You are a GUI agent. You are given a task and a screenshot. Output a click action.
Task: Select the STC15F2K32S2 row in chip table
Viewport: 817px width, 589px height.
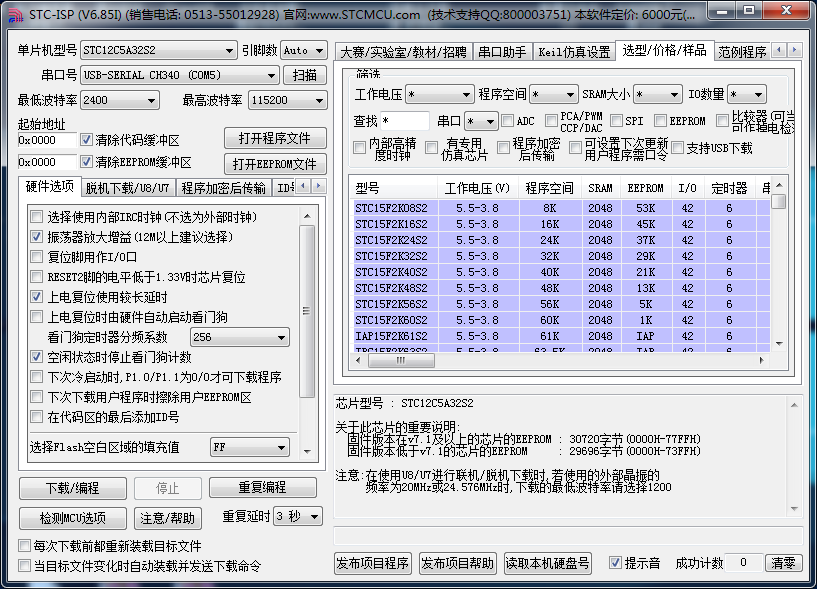coord(391,256)
